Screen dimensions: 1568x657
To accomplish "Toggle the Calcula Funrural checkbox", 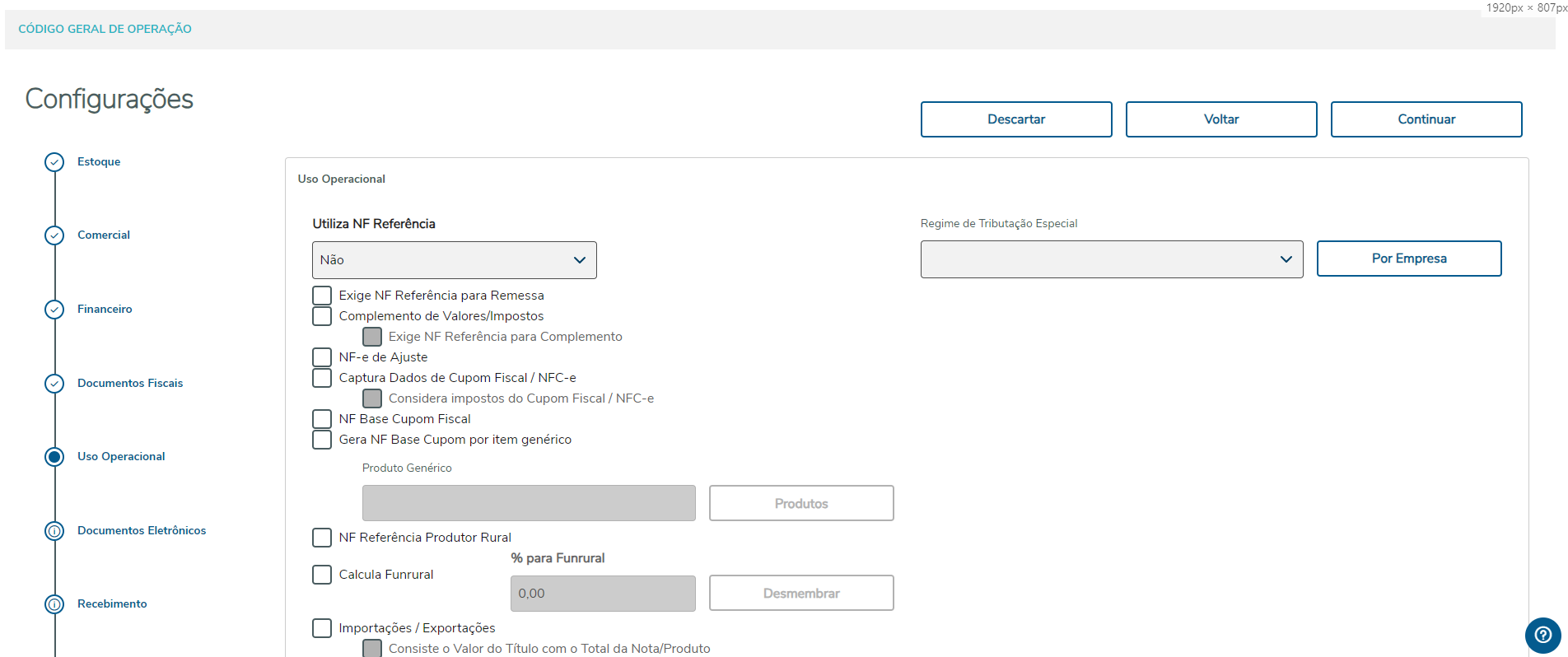I will (322, 575).
